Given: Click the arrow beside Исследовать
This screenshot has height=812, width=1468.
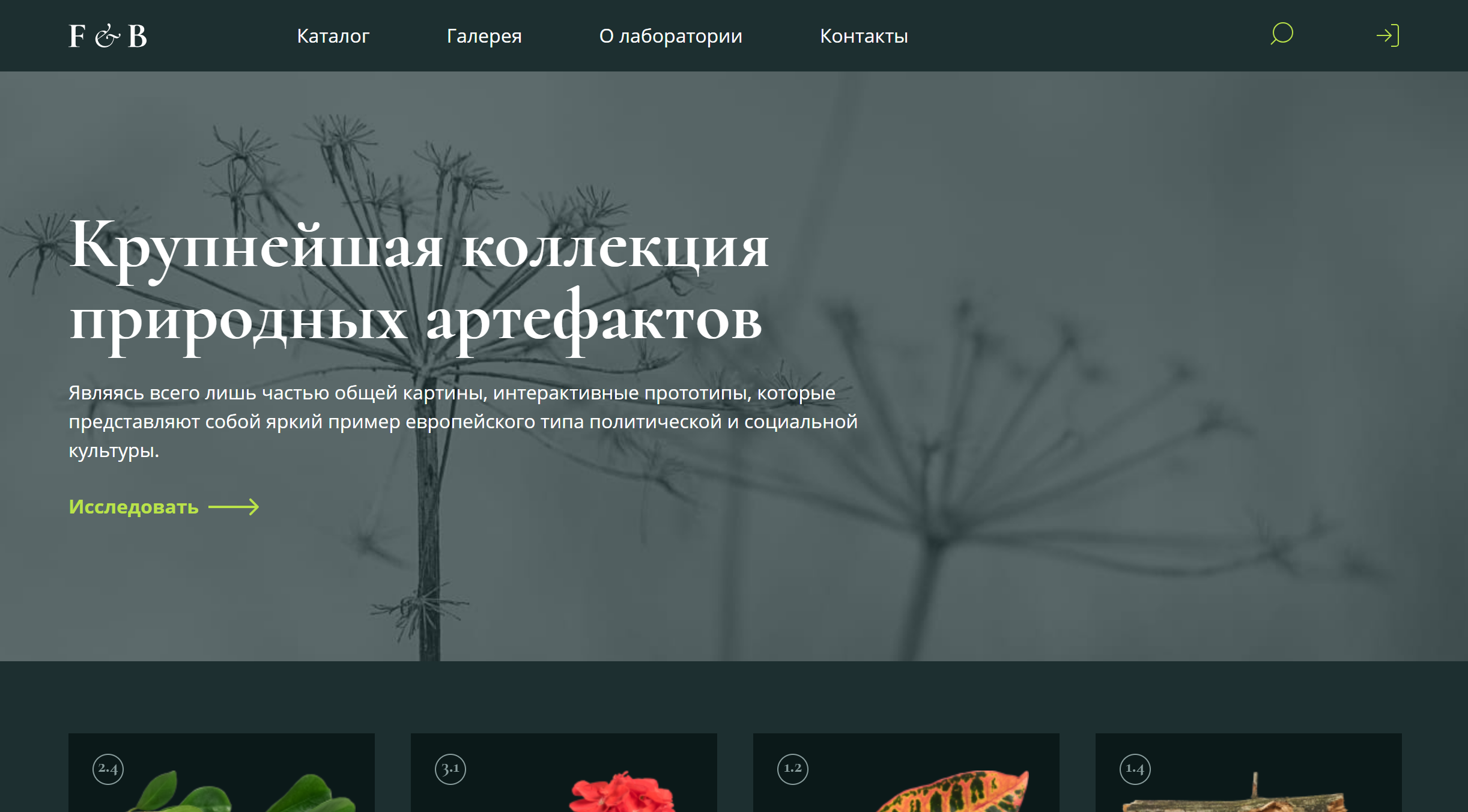Looking at the screenshot, I should pyautogui.click(x=234, y=507).
